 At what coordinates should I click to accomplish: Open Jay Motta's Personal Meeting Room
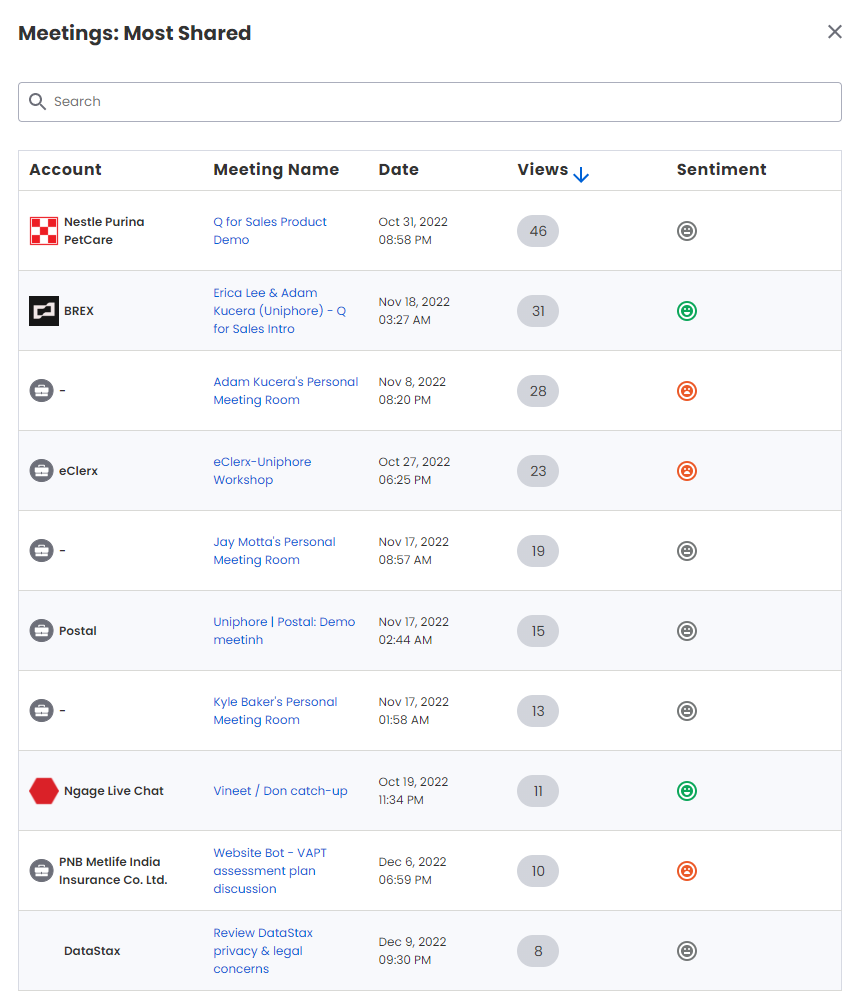click(x=274, y=551)
